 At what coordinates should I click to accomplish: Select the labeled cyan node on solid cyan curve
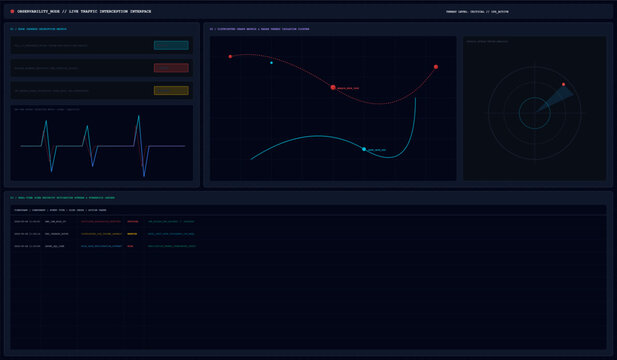tap(364, 149)
